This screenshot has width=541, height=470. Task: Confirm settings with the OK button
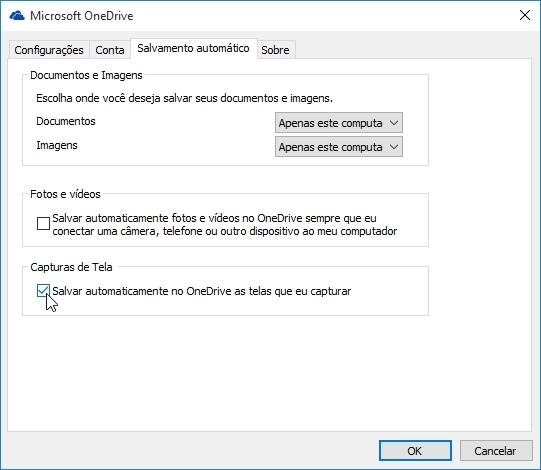pyautogui.click(x=415, y=451)
